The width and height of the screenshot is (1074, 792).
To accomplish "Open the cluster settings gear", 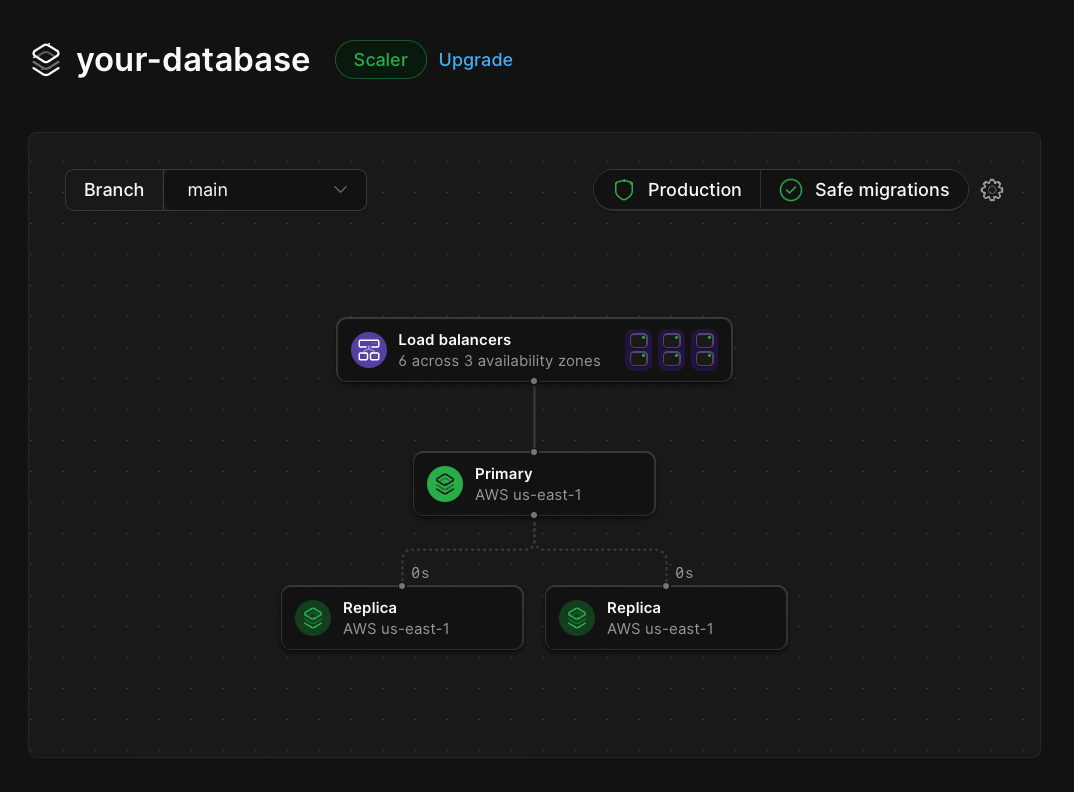I will (x=991, y=189).
